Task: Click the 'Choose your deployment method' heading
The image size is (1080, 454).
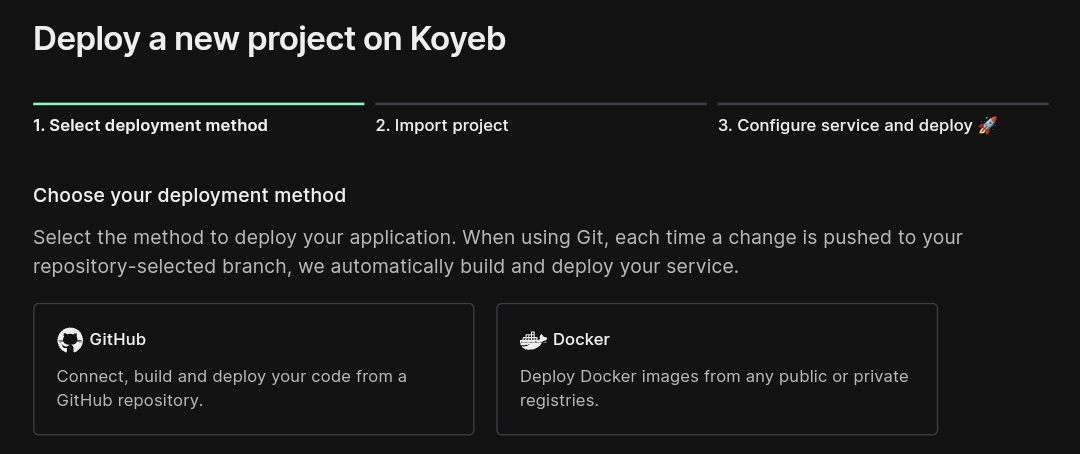Action: coord(189,196)
